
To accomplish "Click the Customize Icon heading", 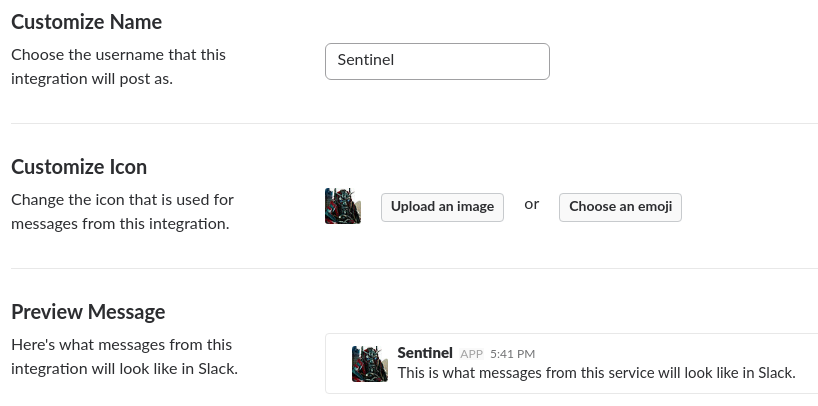I will pos(79,167).
